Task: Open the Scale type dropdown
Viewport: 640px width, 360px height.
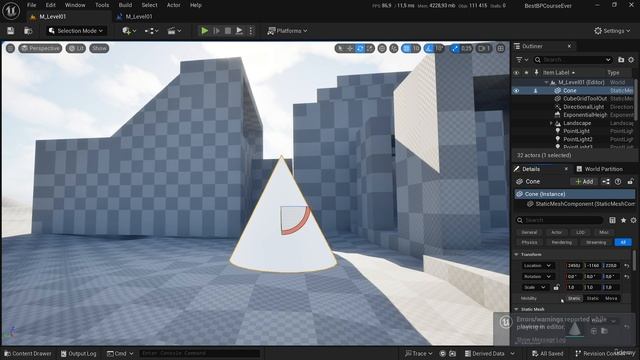Action: tap(535, 287)
